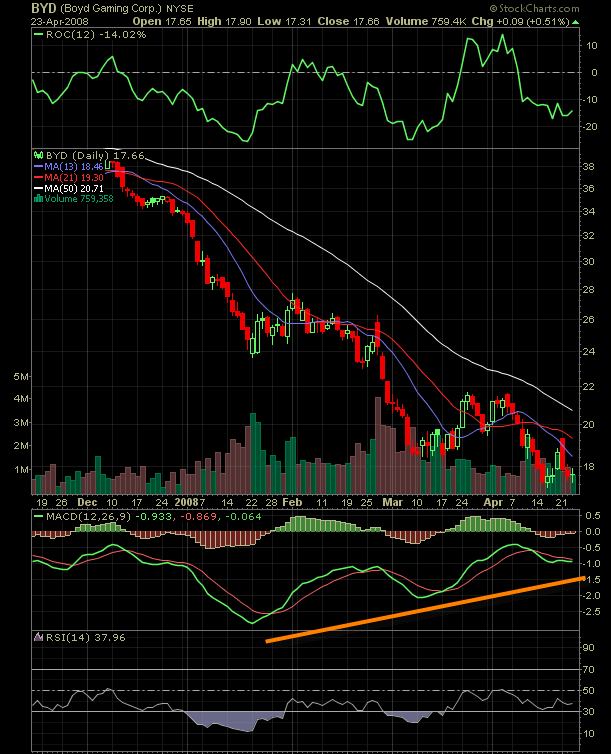This screenshot has height=754, width=611.
Task: Click the green MACD legend line
Action: (x=38, y=516)
